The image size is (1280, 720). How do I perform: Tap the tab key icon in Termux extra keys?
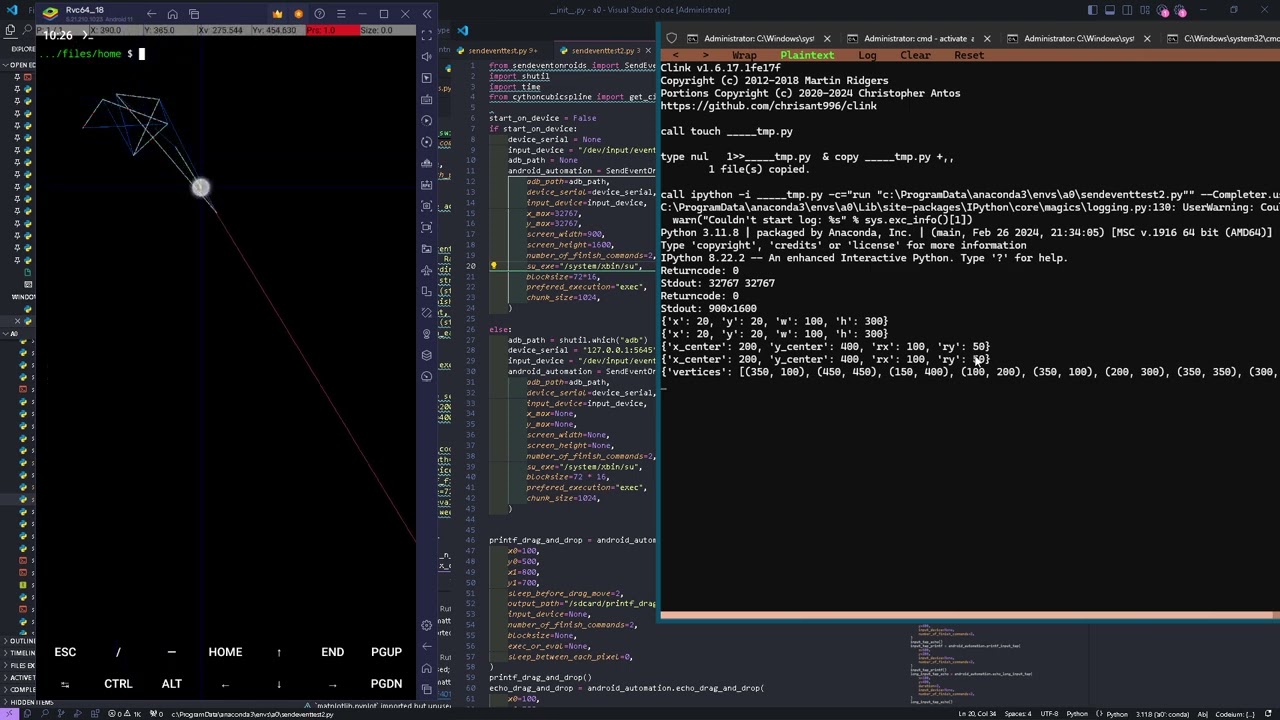point(65,684)
